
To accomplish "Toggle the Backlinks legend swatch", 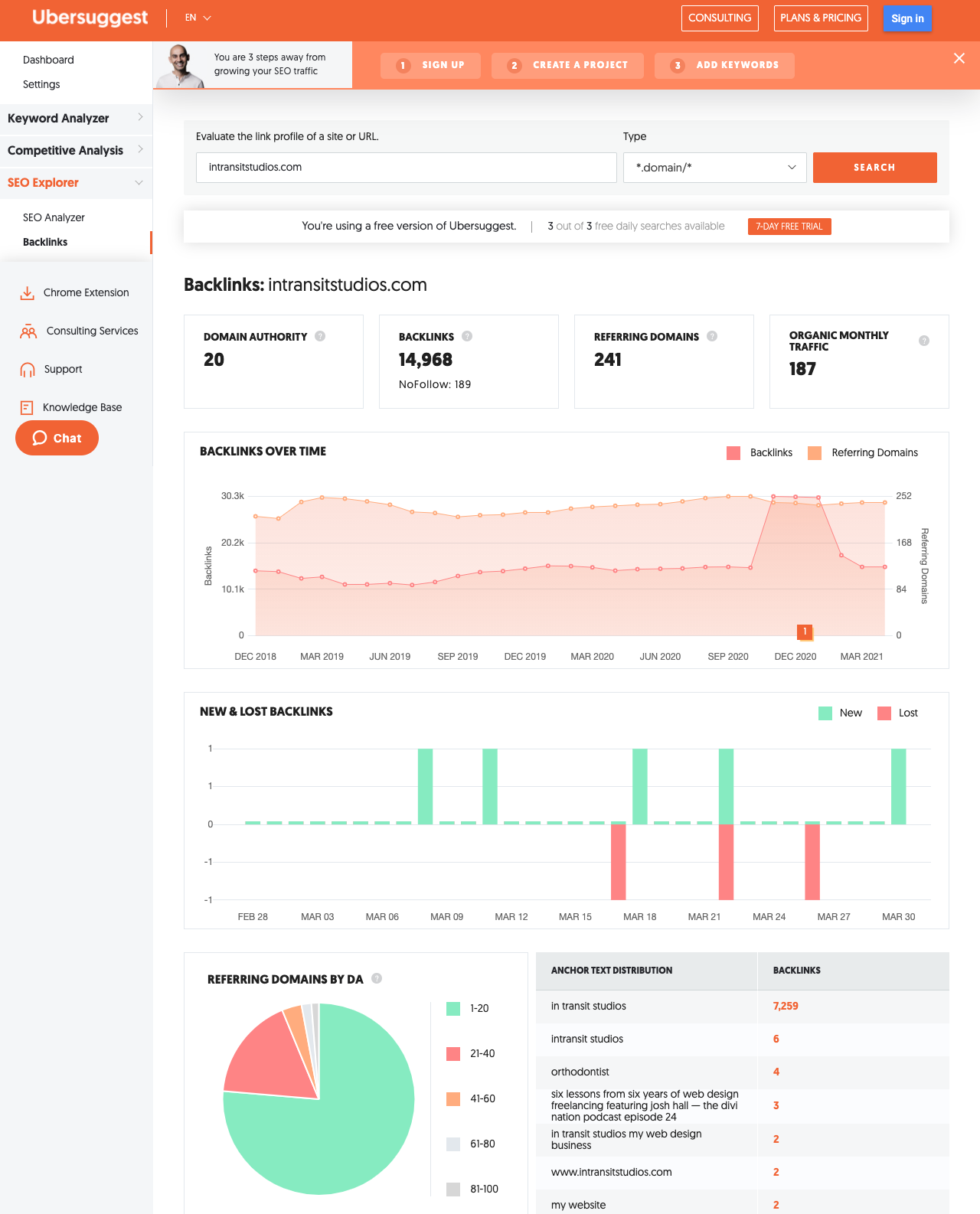I will point(733,453).
